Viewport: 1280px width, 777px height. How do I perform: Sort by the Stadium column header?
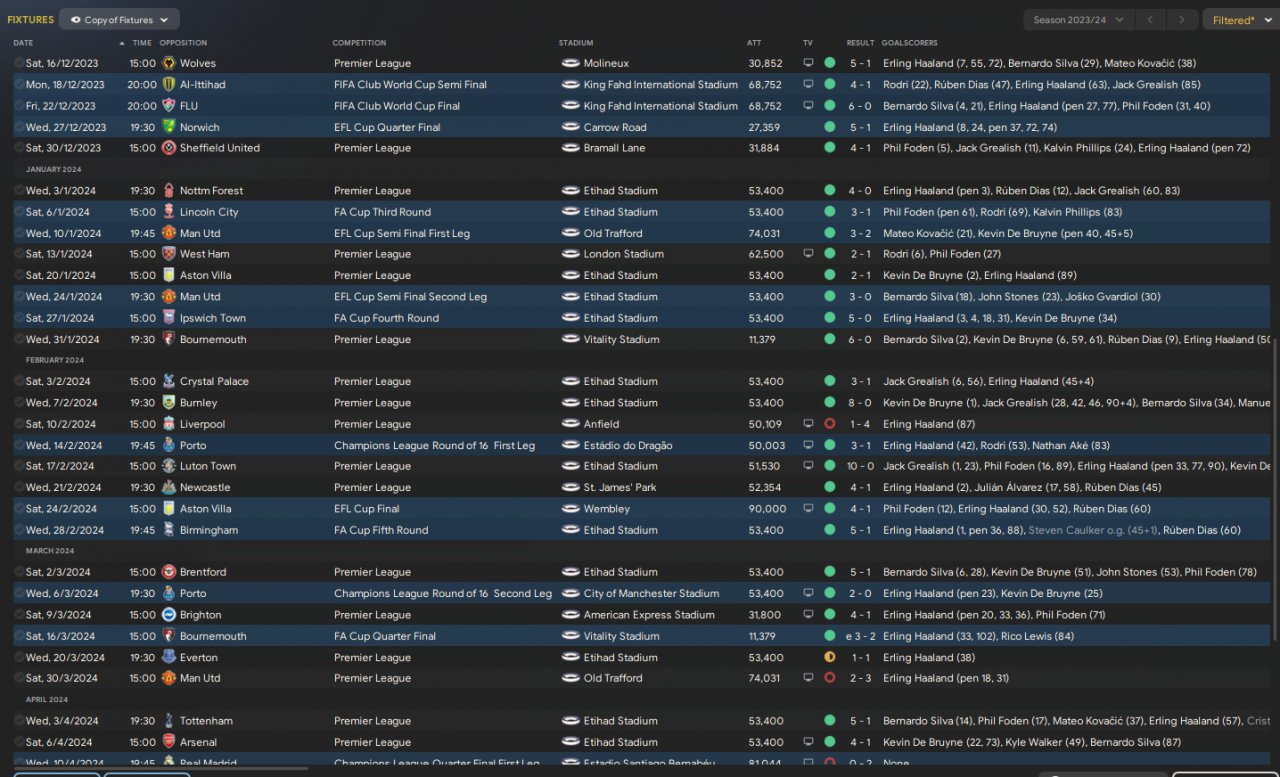[576, 43]
